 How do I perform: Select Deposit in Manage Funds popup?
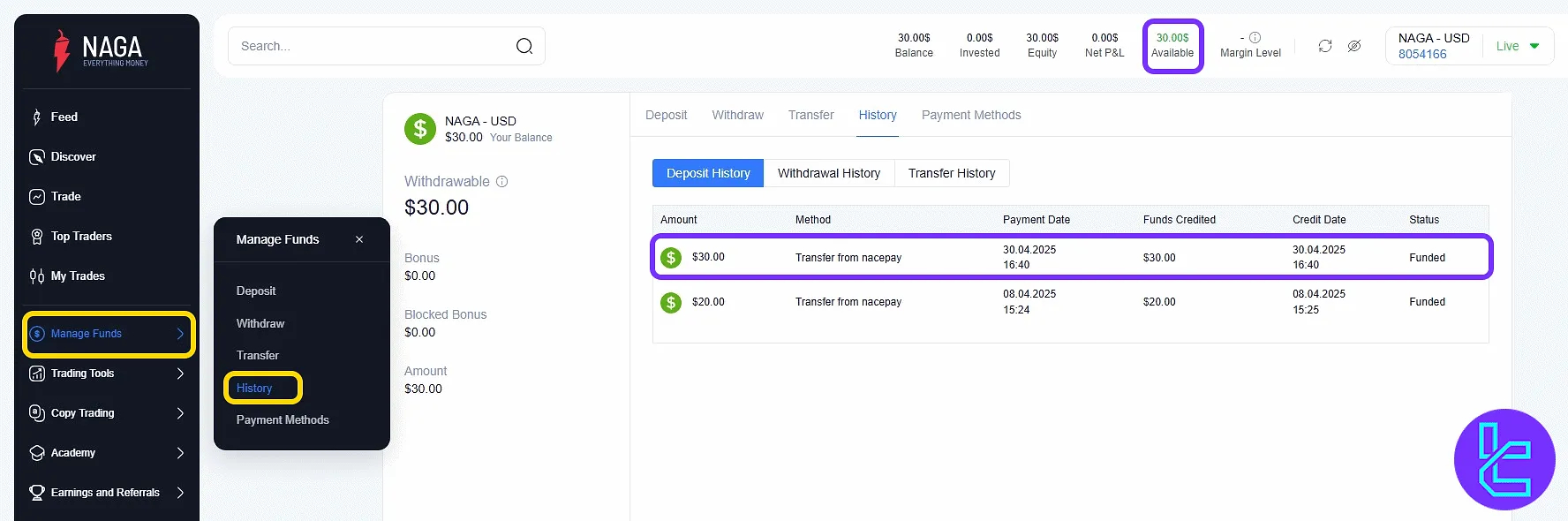coord(256,291)
